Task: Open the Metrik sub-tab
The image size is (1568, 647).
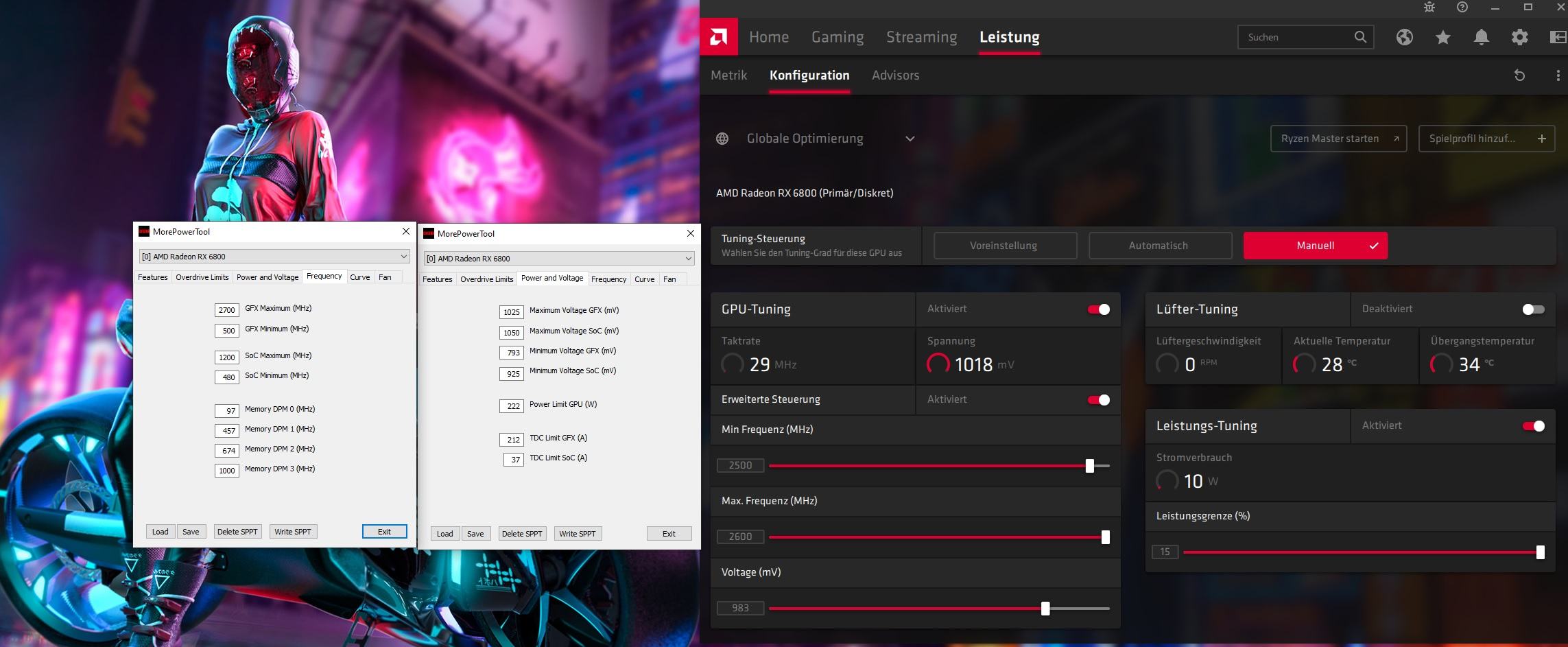Action: [728, 75]
